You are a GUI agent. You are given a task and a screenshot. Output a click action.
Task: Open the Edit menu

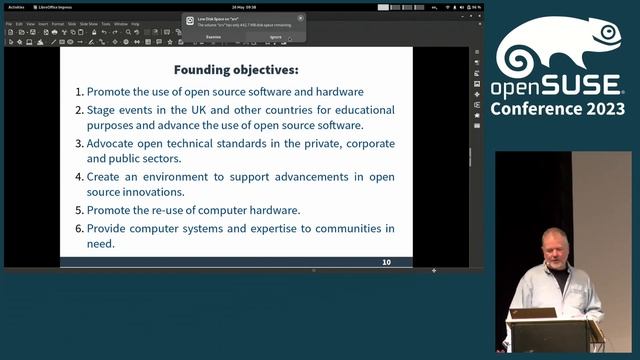click(x=19, y=24)
